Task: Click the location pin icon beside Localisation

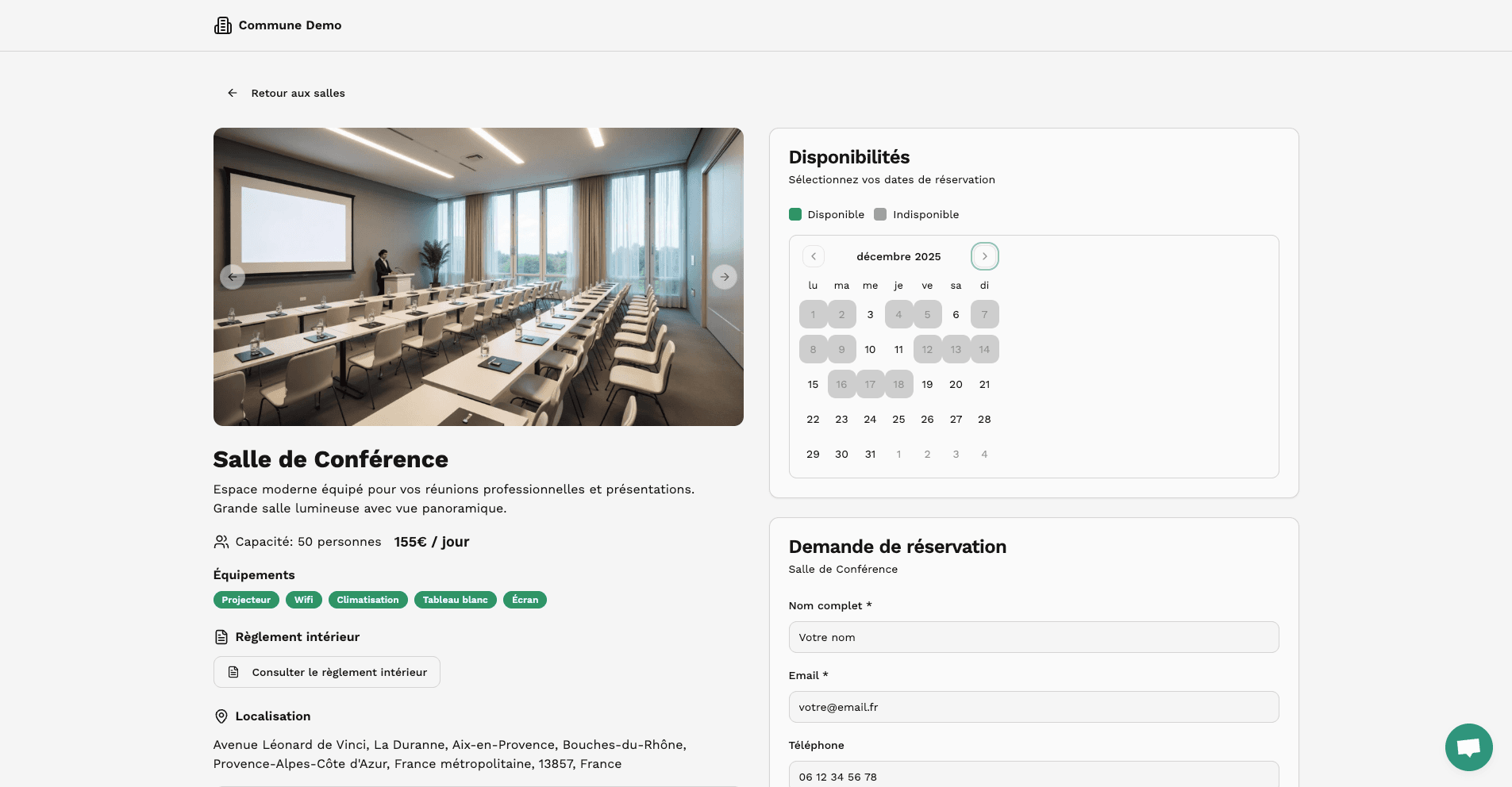Action: coord(221,716)
